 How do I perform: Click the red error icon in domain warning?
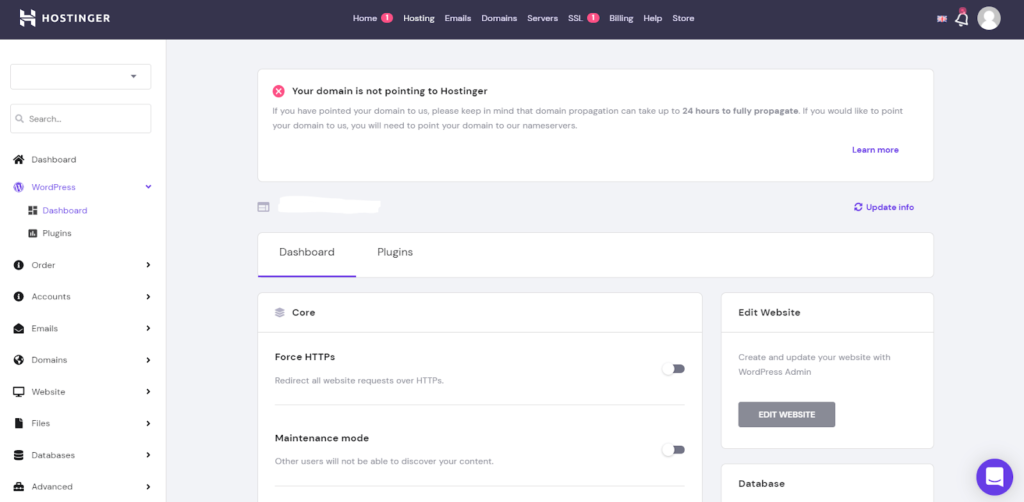279,91
